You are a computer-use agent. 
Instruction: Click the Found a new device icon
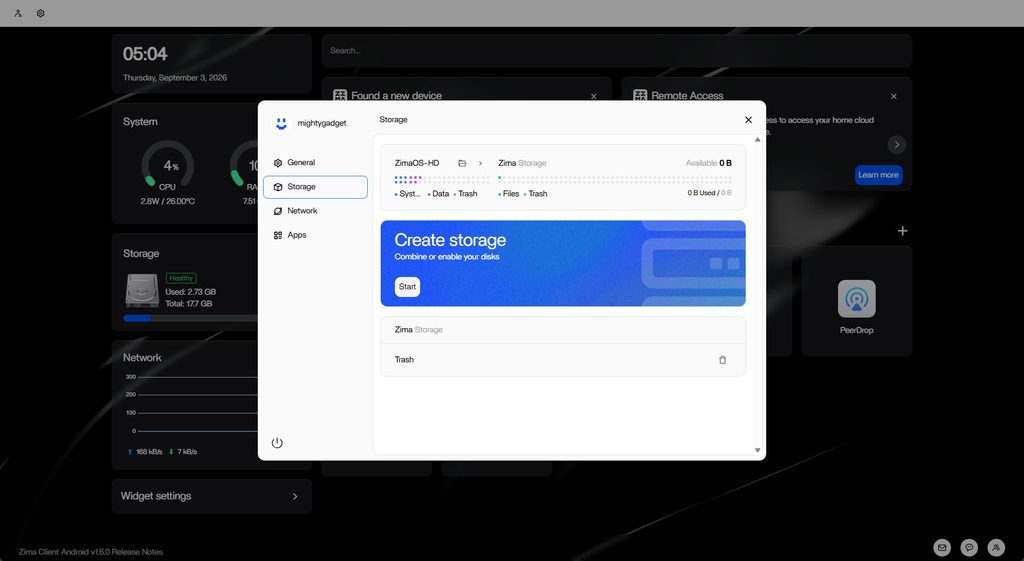point(340,96)
